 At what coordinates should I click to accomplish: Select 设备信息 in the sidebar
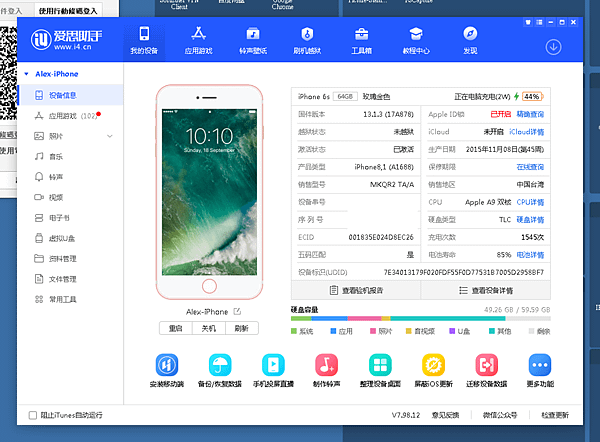[71, 95]
